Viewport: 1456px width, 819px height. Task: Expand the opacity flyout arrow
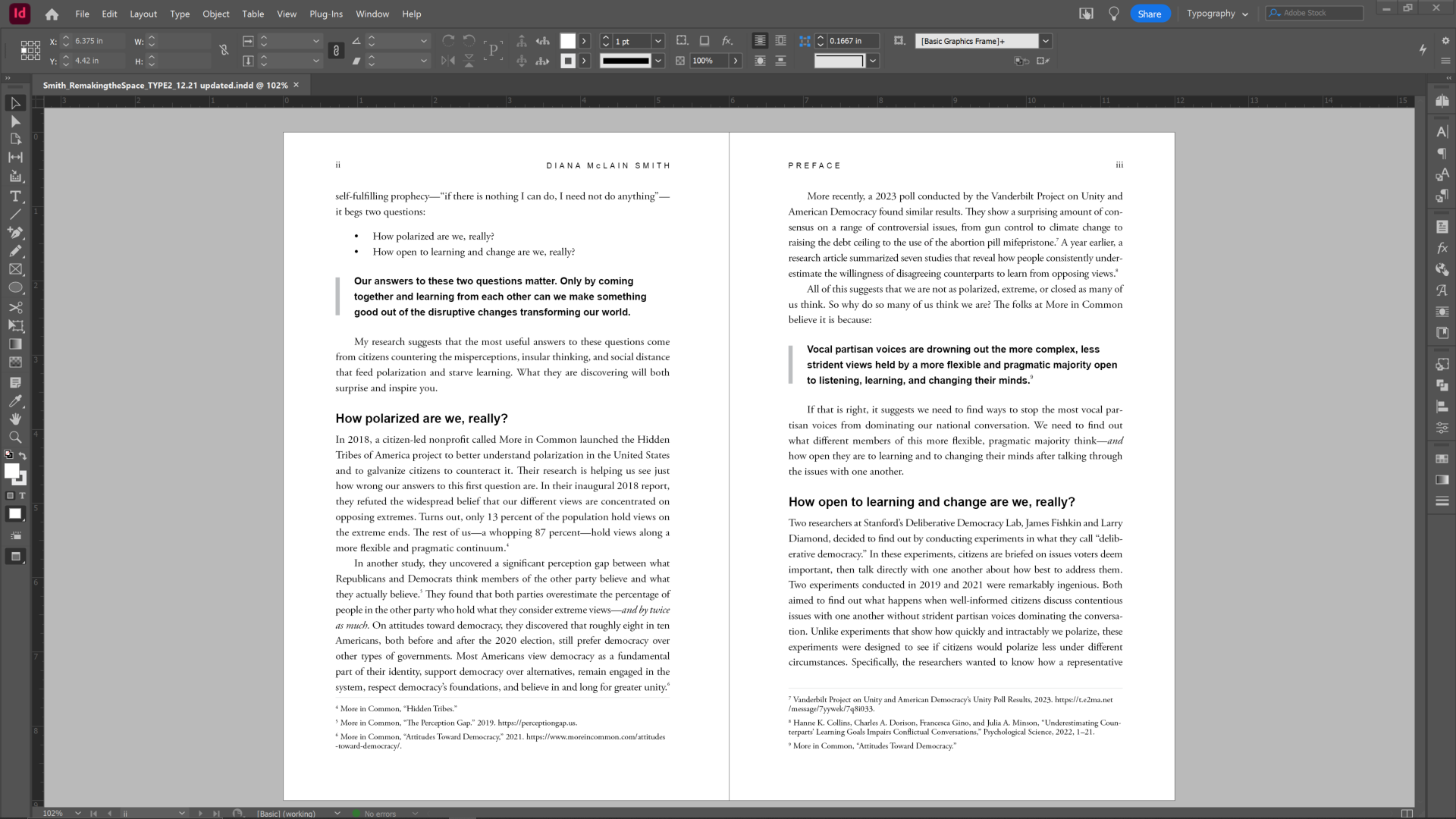pyautogui.click(x=736, y=61)
